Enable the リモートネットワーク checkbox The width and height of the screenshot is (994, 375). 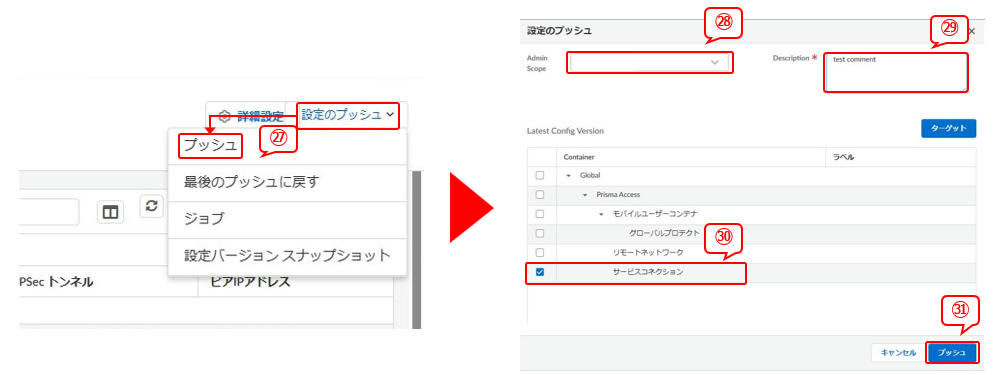click(x=540, y=252)
